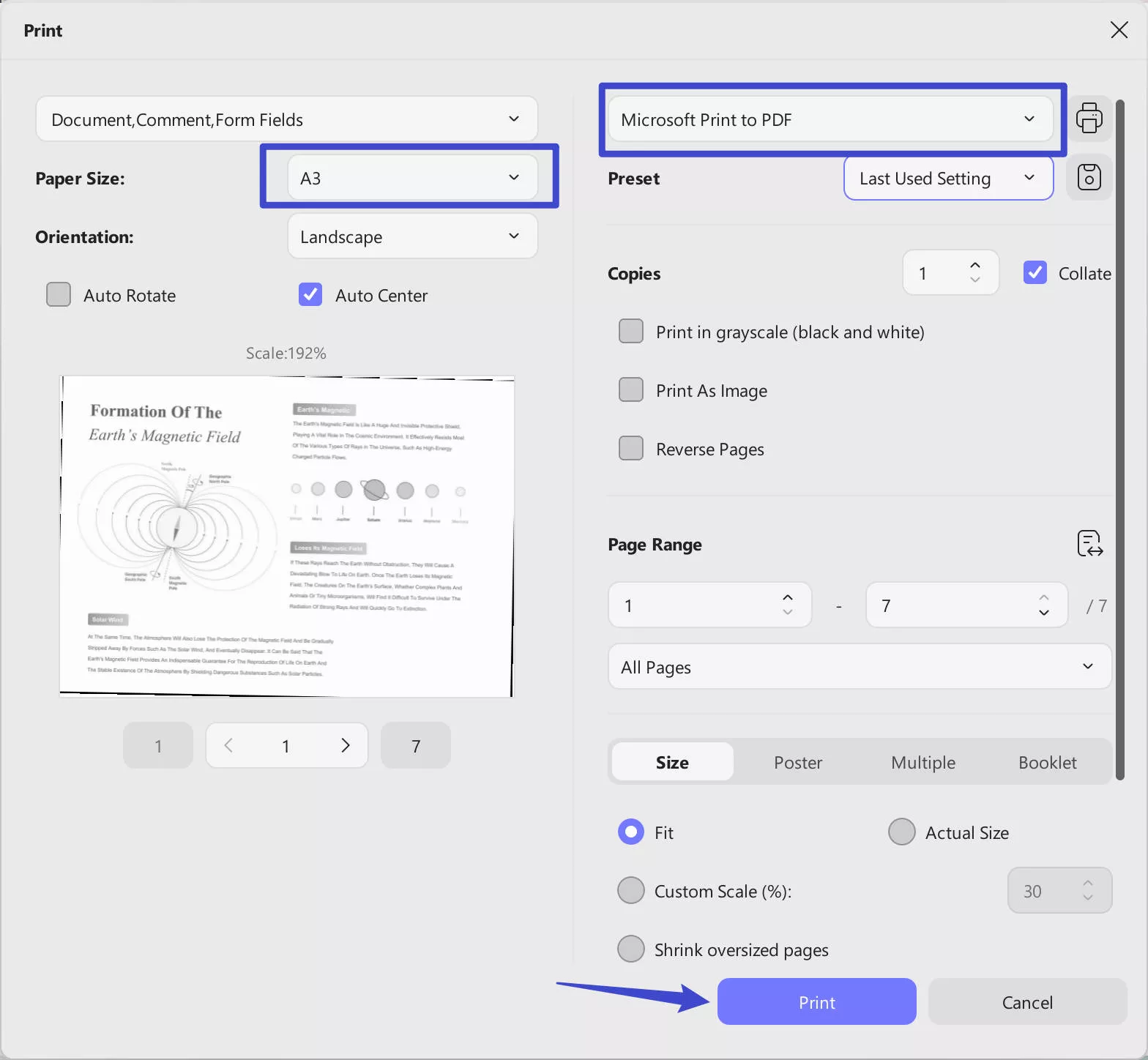Click the Cancel button
The width and height of the screenshot is (1148, 1060).
(x=1026, y=1002)
